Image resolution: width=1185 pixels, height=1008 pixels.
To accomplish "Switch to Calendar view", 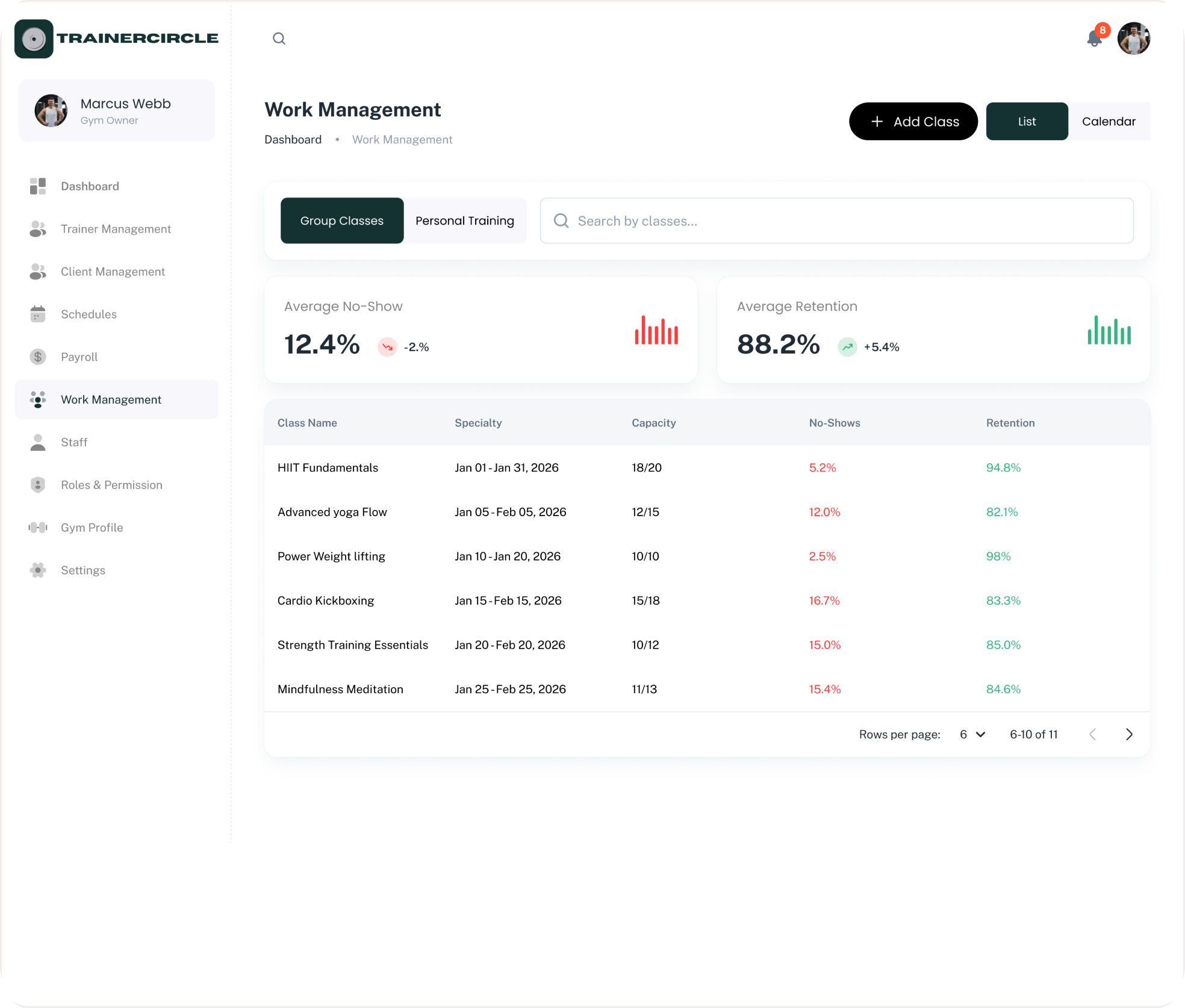I will pos(1109,121).
